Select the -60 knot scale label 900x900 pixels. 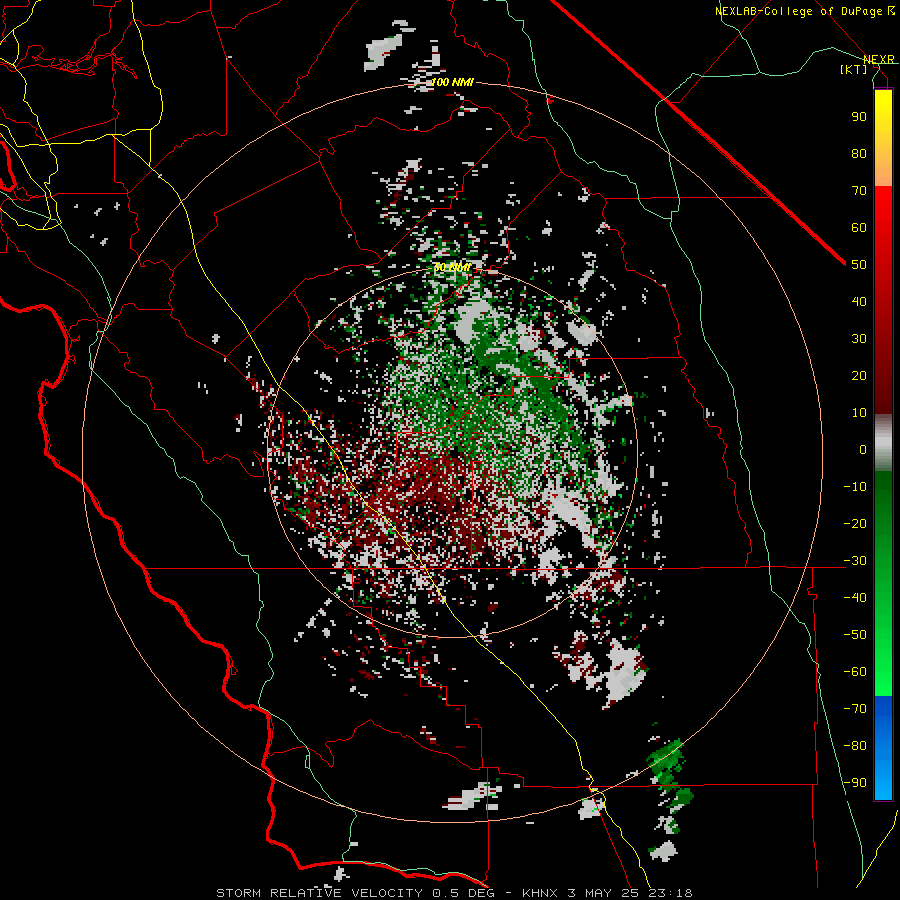click(x=855, y=672)
